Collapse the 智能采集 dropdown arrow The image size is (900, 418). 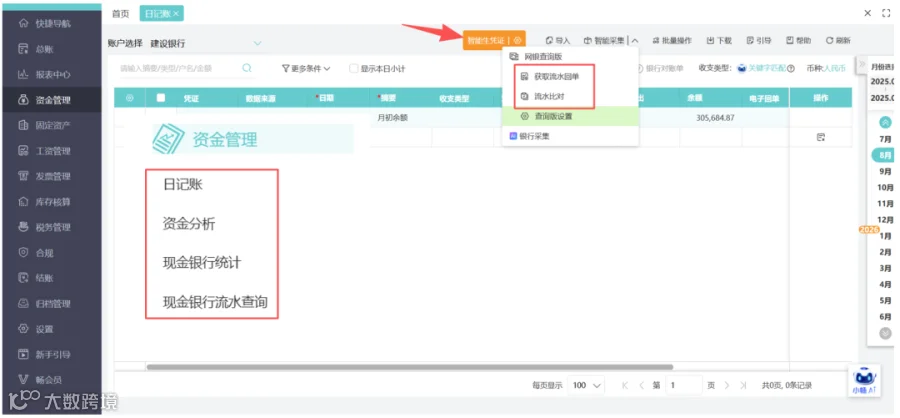point(635,40)
